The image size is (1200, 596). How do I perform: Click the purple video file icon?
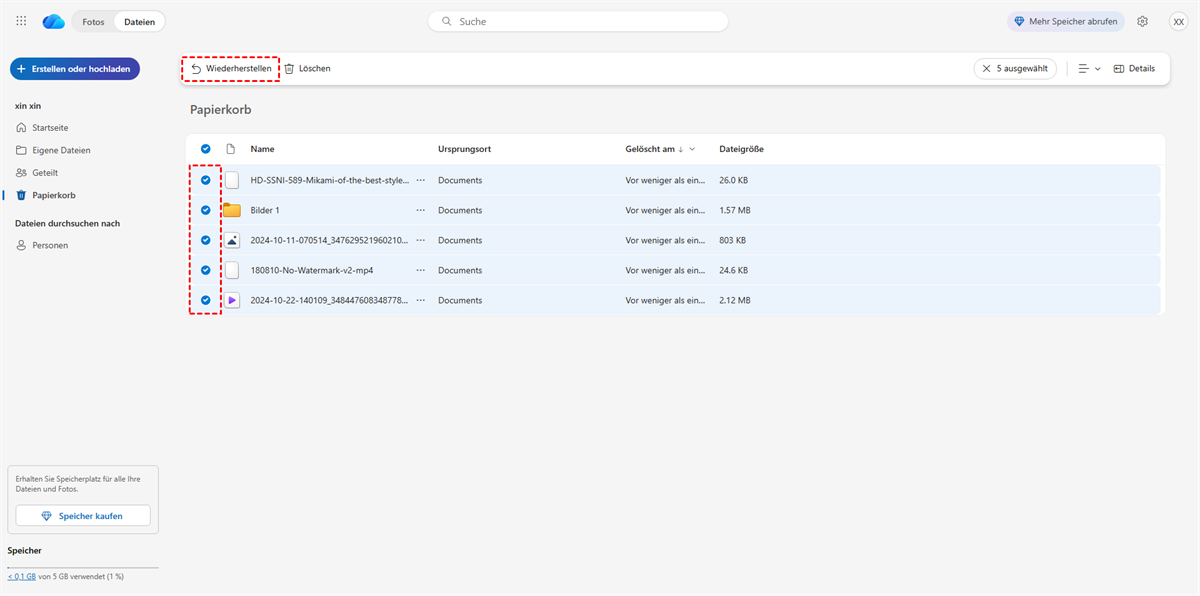click(x=232, y=300)
